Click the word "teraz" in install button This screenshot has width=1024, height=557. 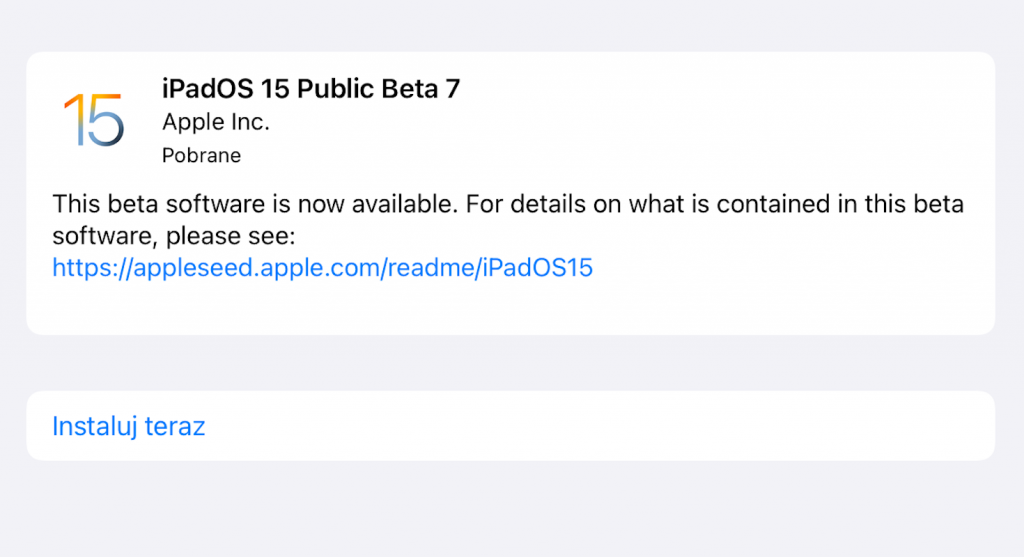175,426
